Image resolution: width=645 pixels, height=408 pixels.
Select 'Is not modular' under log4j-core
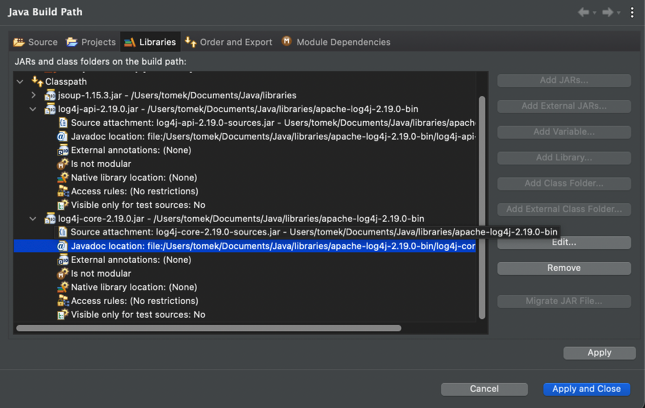point(100,273)
